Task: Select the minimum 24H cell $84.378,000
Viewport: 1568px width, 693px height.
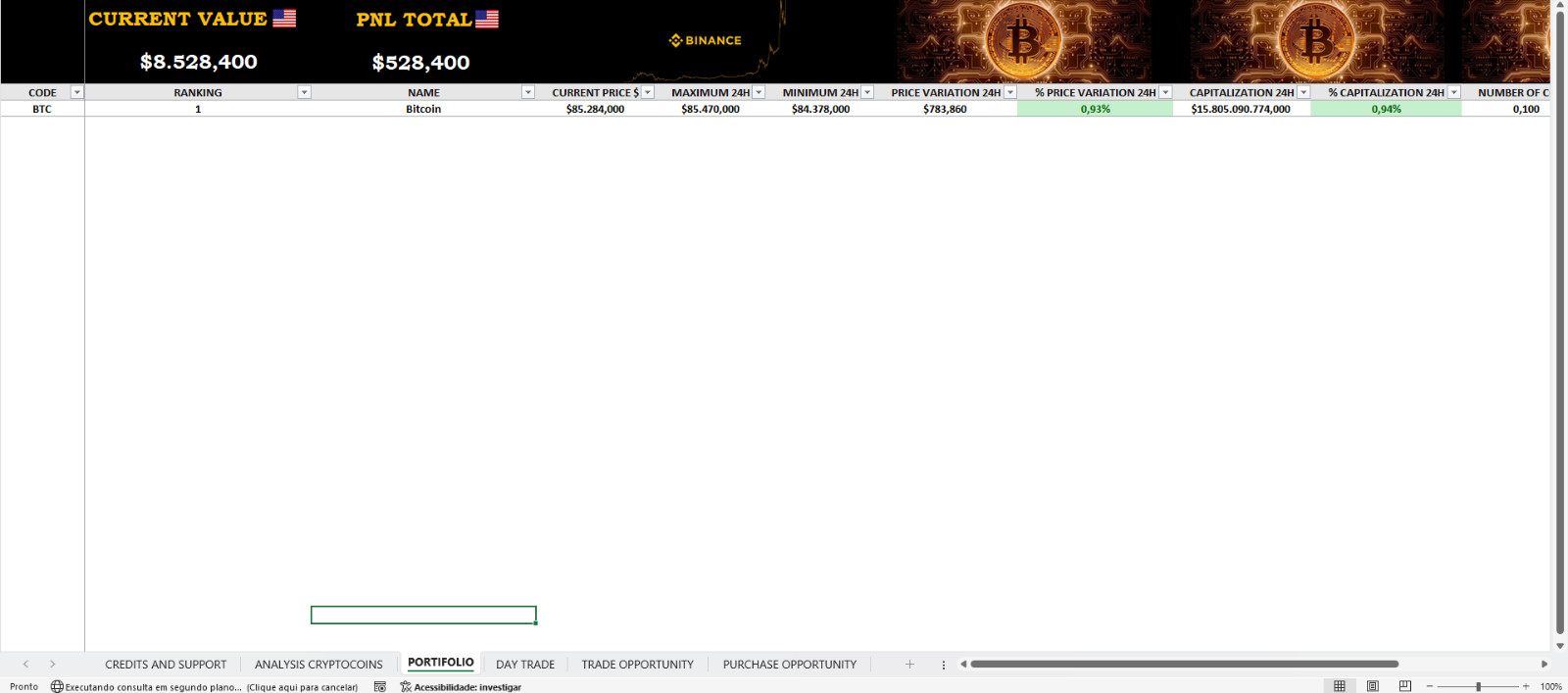Action: click(820, 109)
